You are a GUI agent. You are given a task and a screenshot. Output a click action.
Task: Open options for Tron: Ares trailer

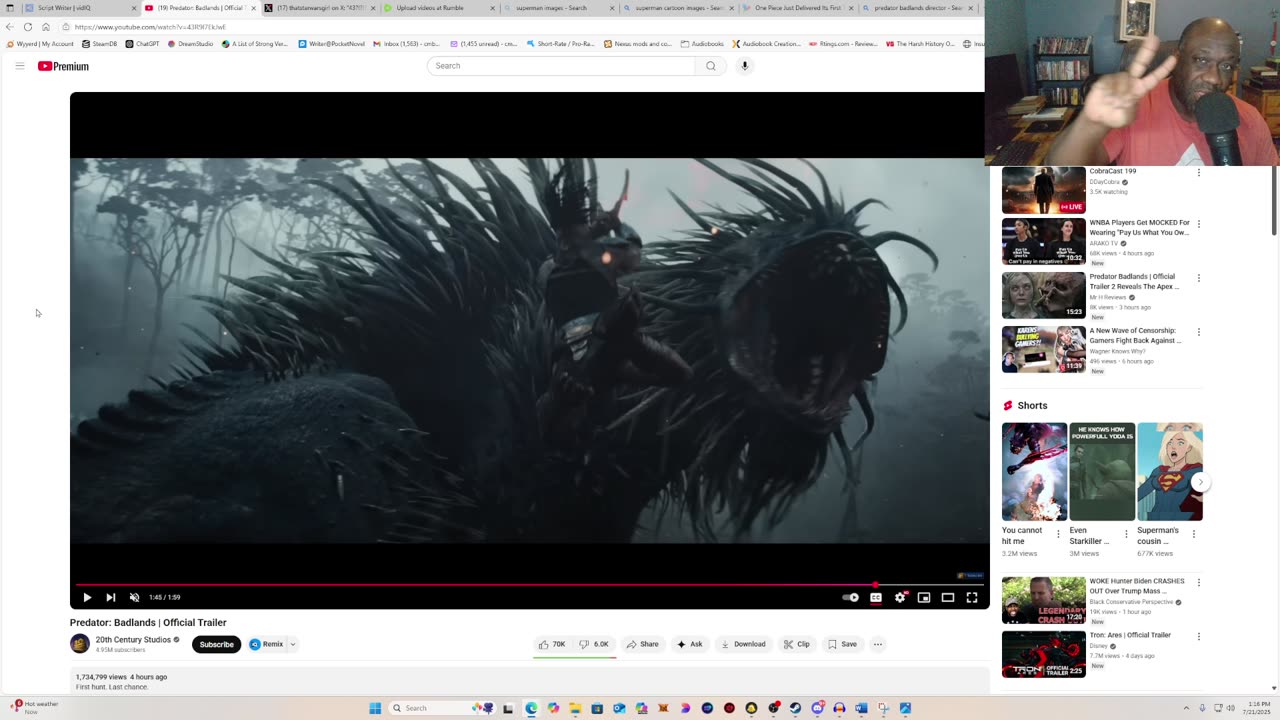(1199, 636)
